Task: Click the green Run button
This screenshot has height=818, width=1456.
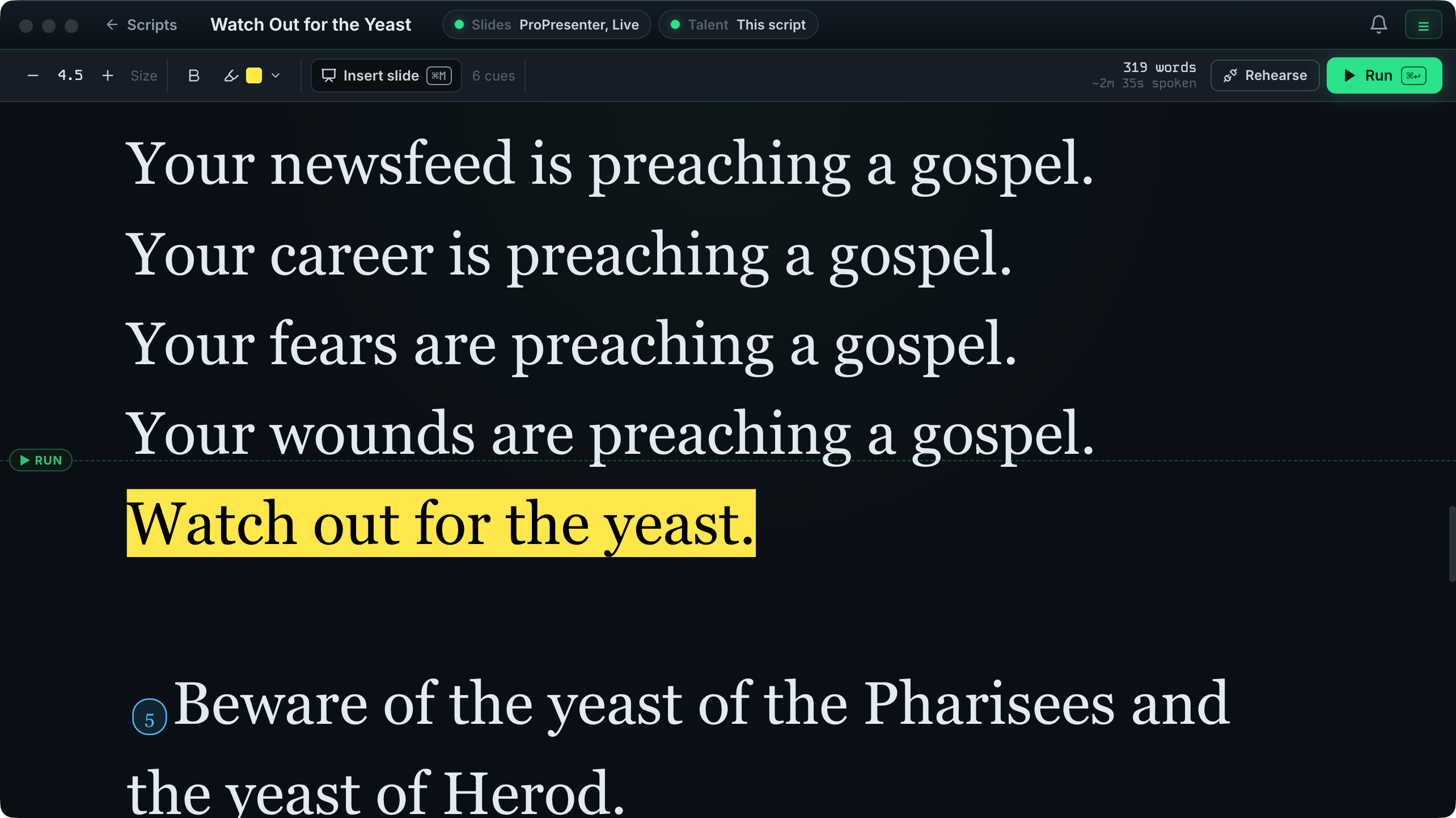Action: 1384,75
